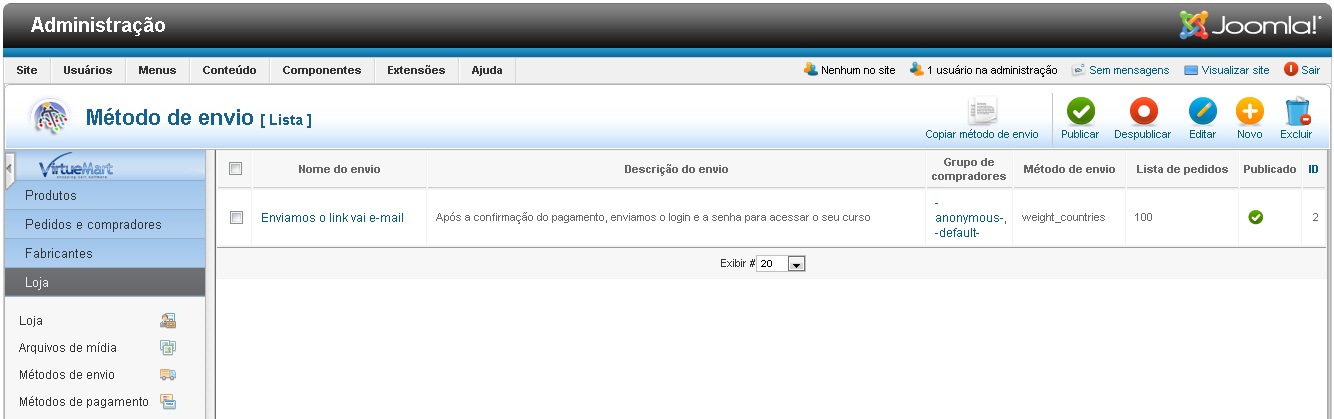Click the Despublicar red icon
Viewport: 1334px width, 419px height.
click(1142, 111)
